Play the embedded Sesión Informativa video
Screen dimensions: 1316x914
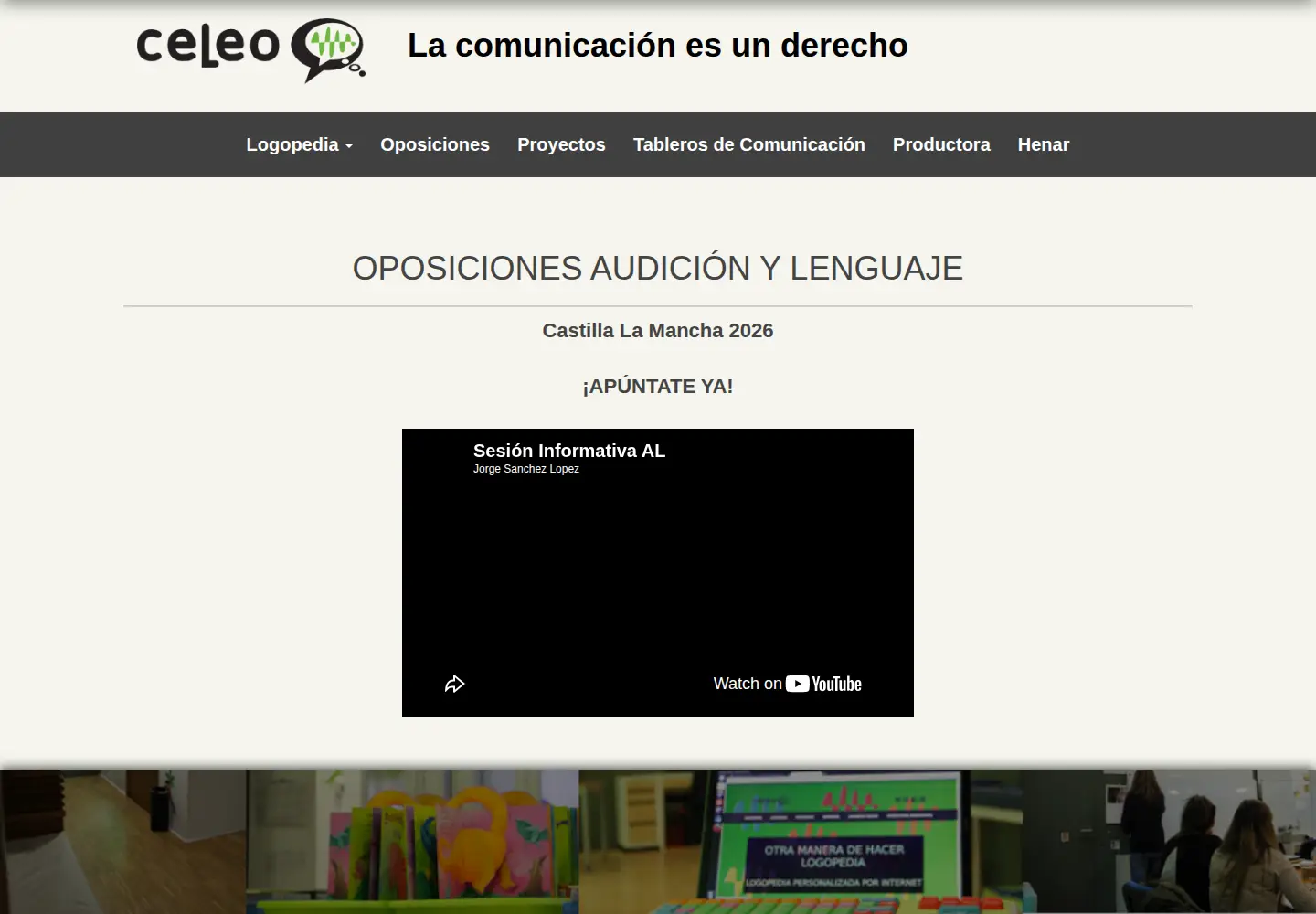tap(658, 572)
